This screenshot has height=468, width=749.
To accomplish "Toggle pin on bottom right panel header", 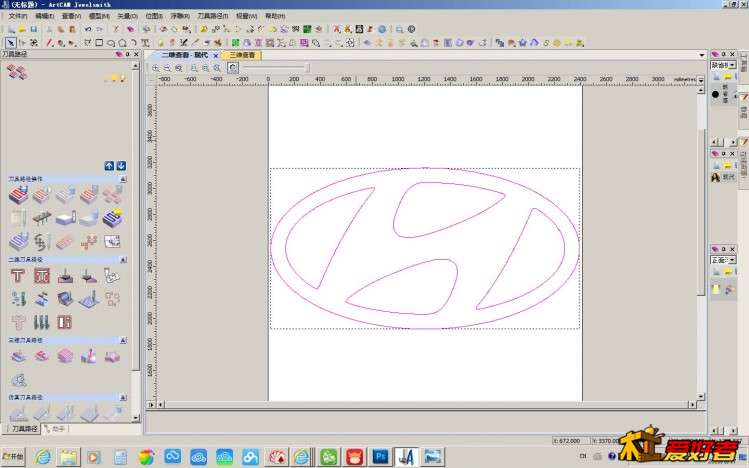I will coord(723,249).
